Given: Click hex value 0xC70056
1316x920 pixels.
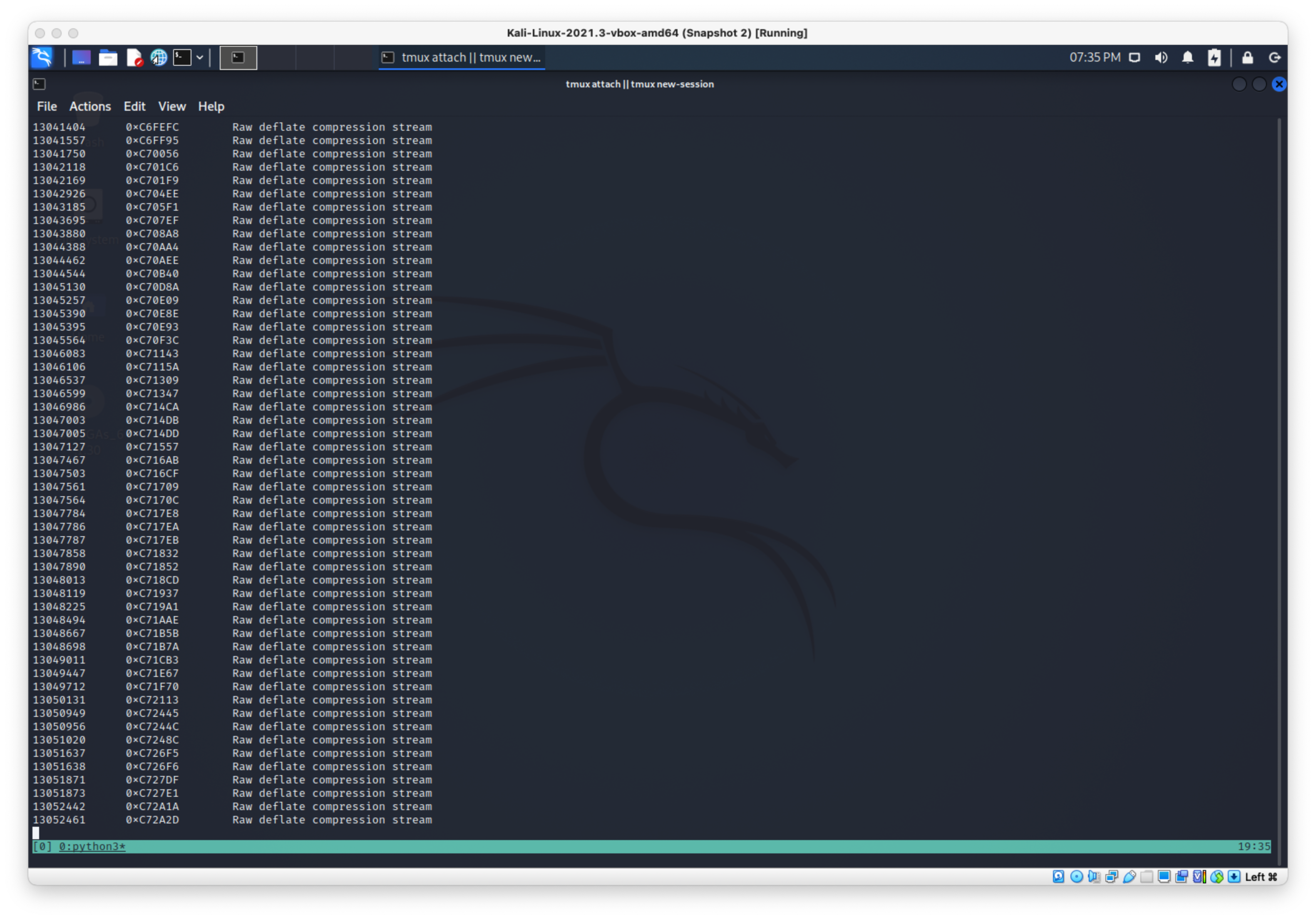Looking at the screenshot, I should click(152, 154).
